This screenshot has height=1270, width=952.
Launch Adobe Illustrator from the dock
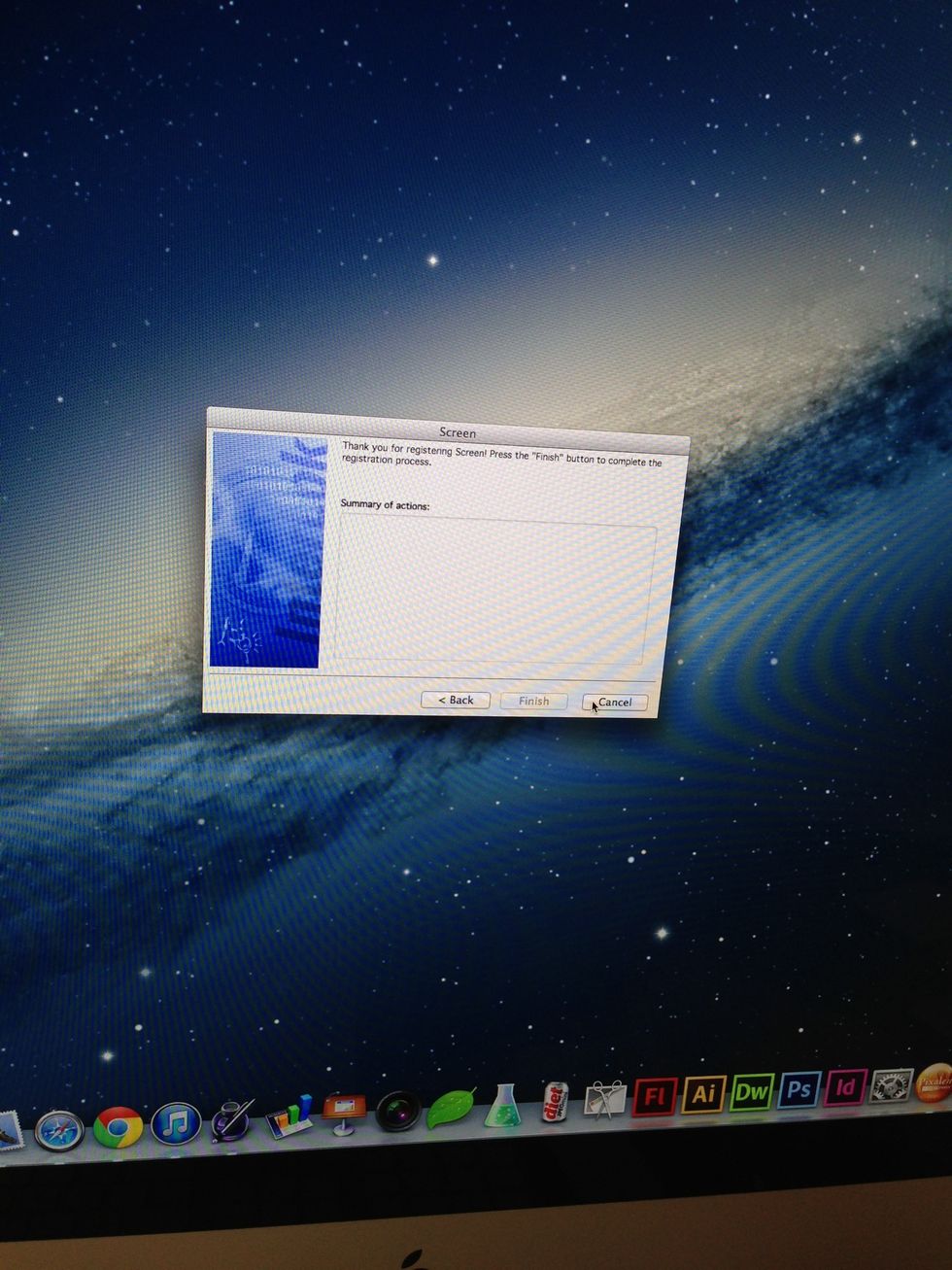[x=703, y=1094]
